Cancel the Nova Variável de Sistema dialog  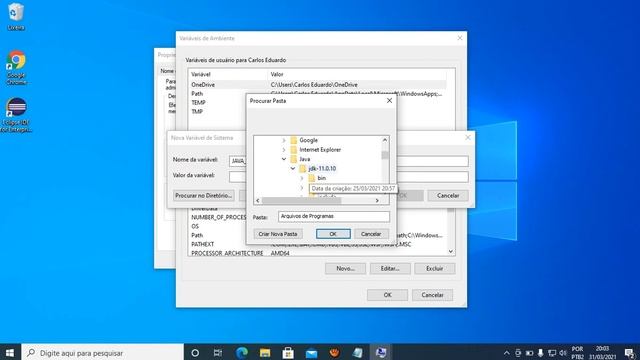point(448,196)
